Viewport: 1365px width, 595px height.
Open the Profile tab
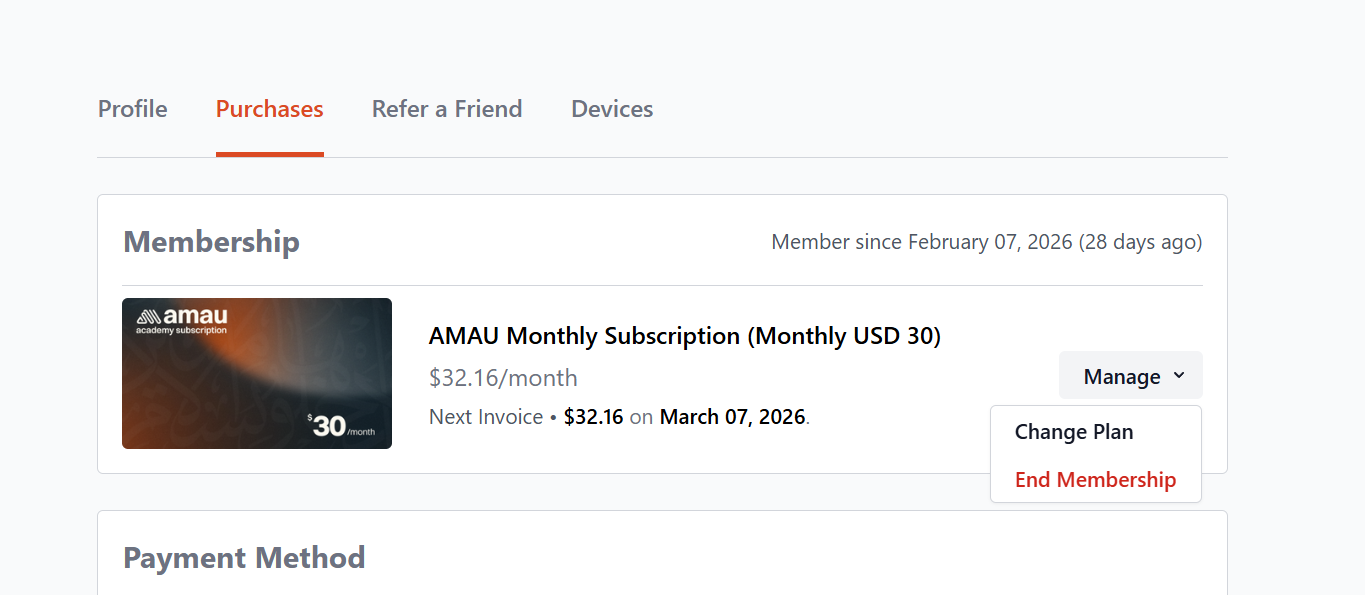[132, 109]
